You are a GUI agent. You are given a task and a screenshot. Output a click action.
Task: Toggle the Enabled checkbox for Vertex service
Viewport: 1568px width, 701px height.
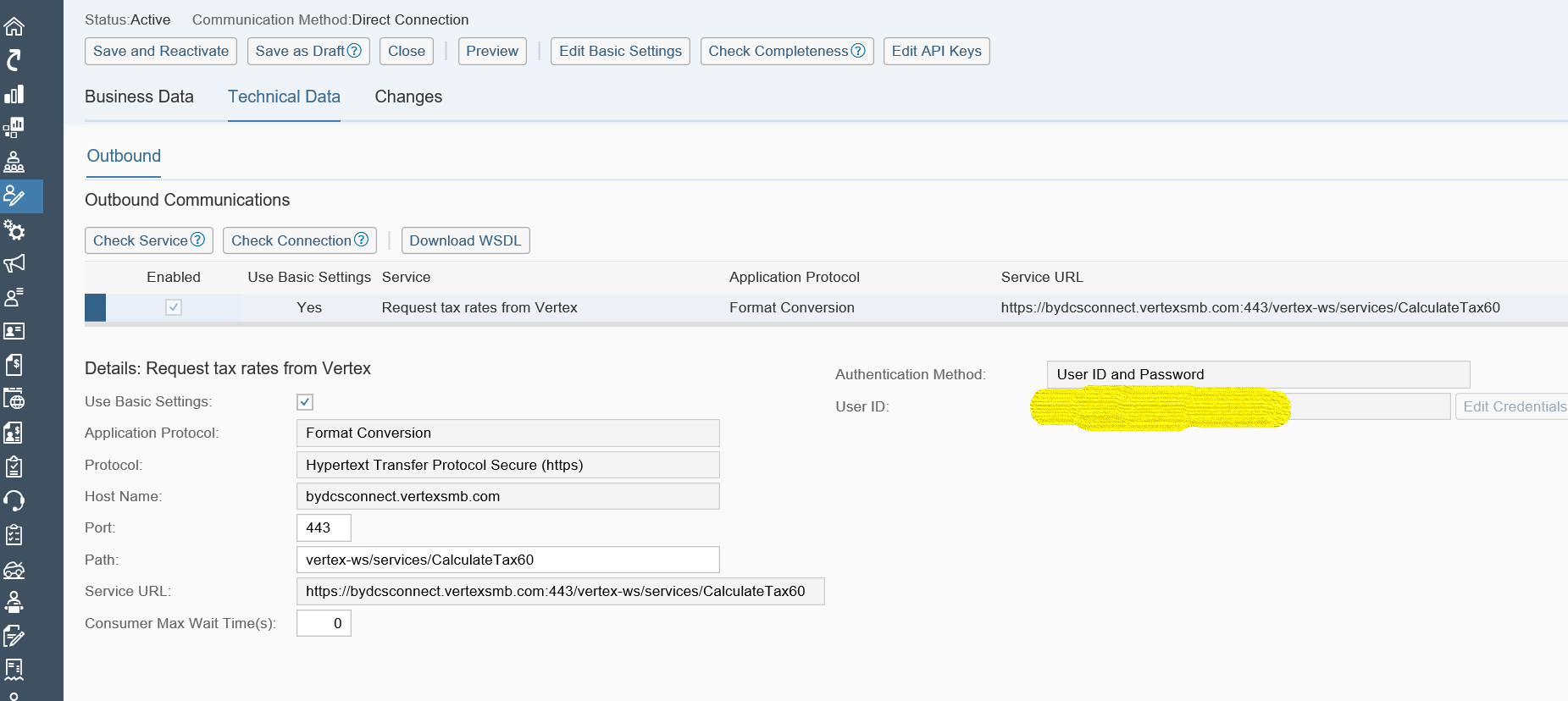pyautogui.click(x=174, y=307)
